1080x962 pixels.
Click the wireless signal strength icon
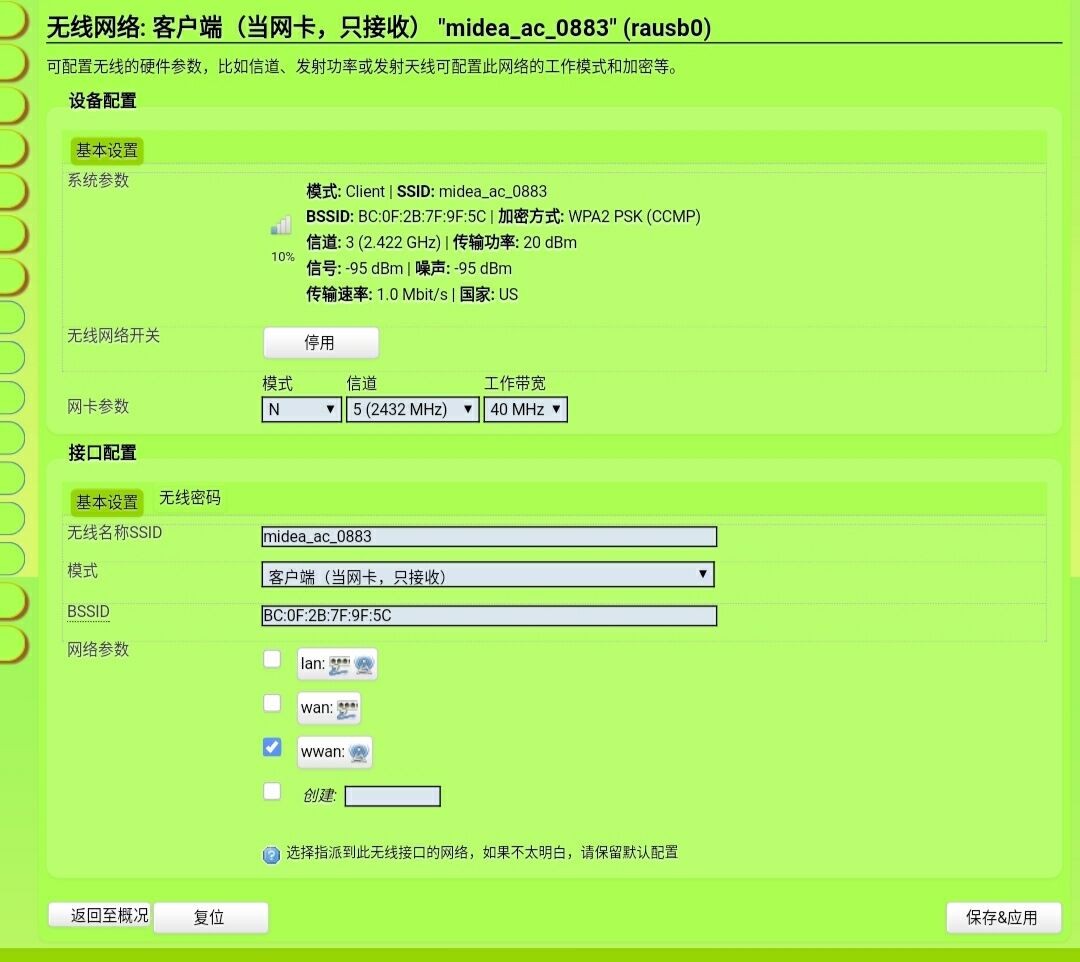coord(281,227)
